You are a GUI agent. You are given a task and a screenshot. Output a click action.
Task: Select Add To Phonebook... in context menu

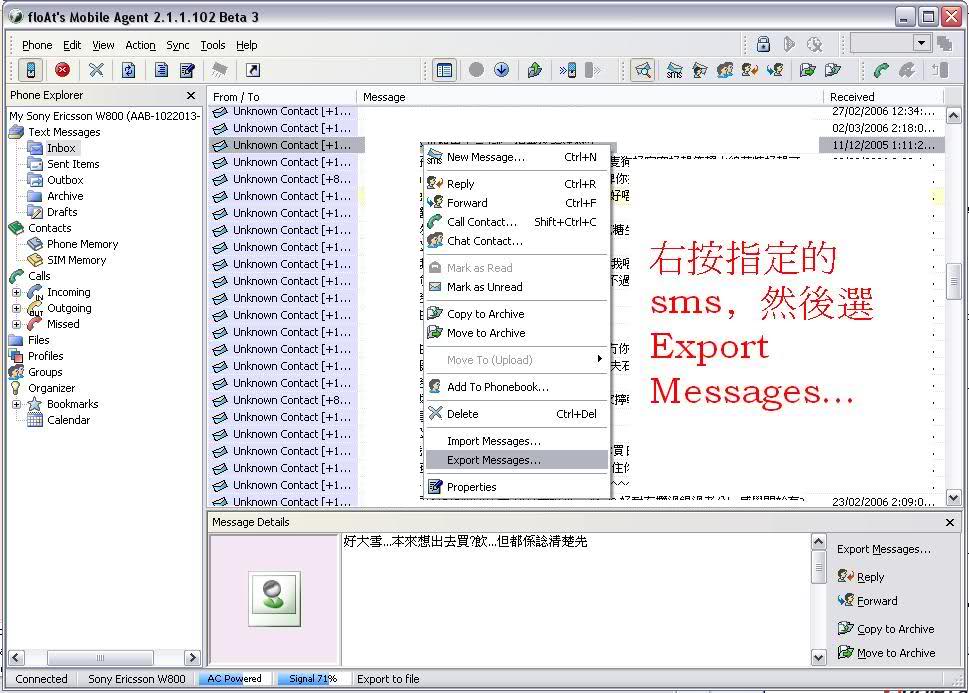click(x=517, y=387)
